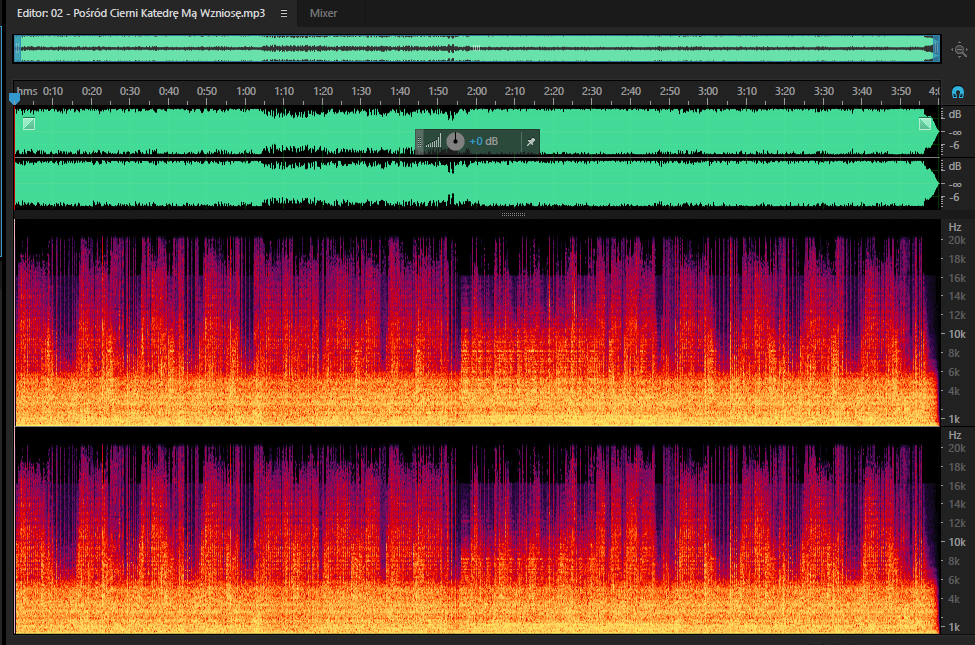Click the dotted waveform/spectral divider grip
Viewport: 975px width, 645px height.
click(513, 215)
